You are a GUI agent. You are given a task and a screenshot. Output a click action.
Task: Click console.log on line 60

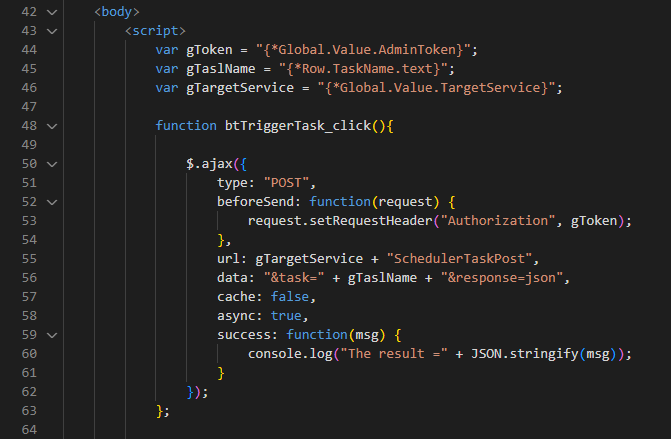point(290,353)
